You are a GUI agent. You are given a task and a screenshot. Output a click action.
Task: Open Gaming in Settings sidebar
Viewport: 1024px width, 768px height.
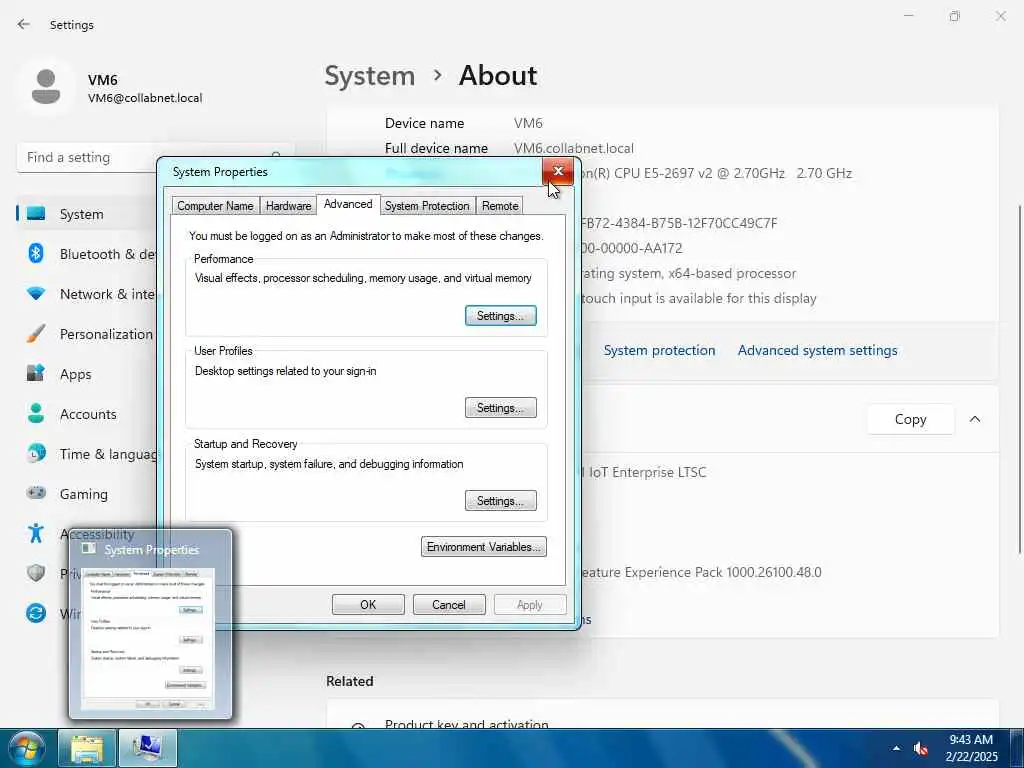pos(86,494)
